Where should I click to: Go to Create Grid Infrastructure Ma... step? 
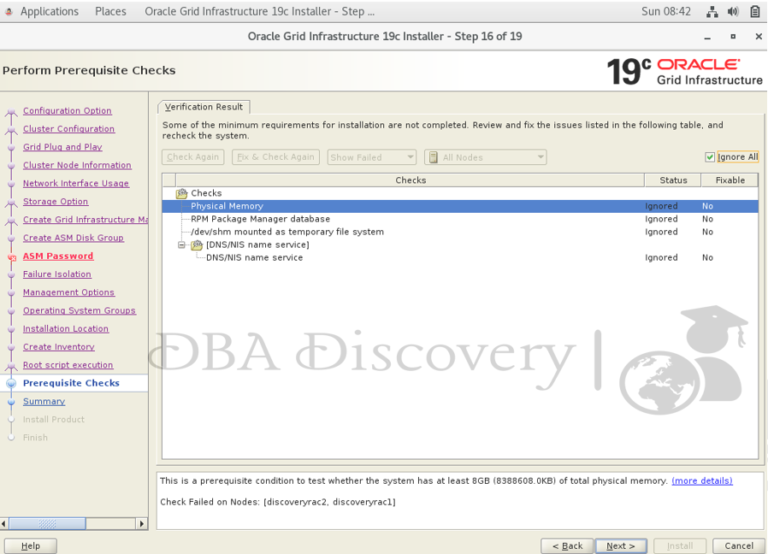tap(85, 219)
